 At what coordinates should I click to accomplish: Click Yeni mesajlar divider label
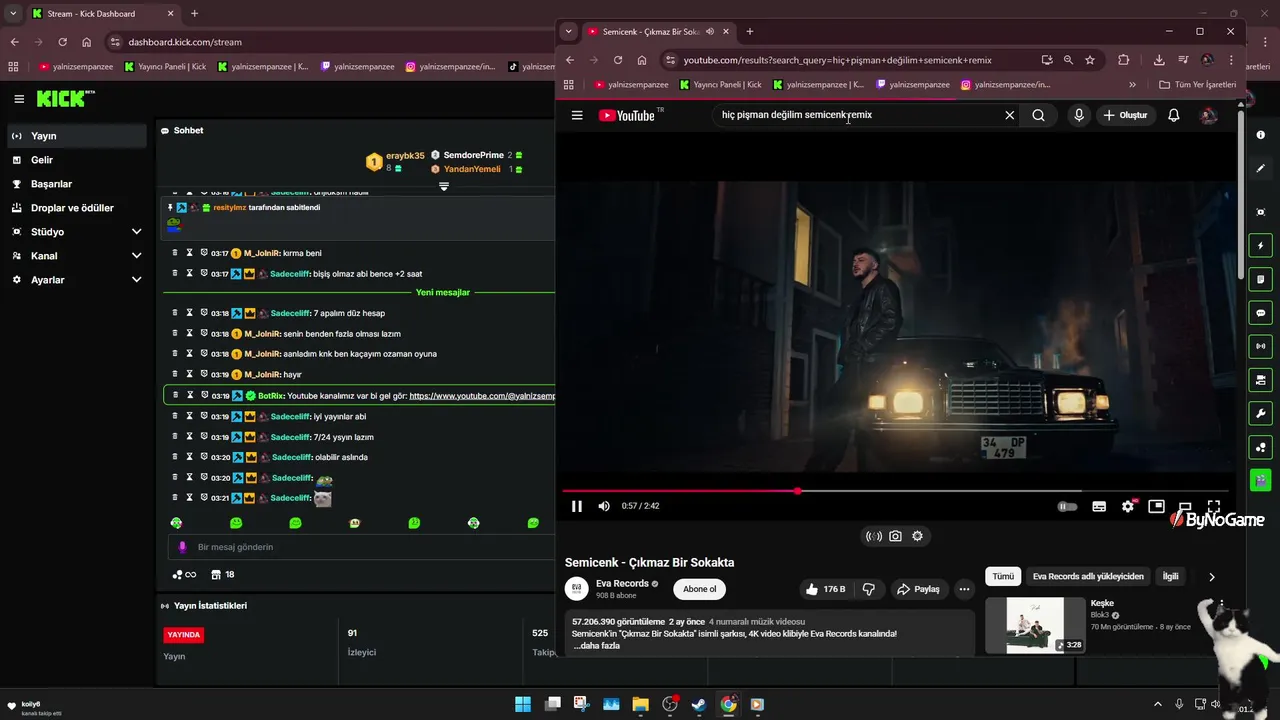point(443,292)
